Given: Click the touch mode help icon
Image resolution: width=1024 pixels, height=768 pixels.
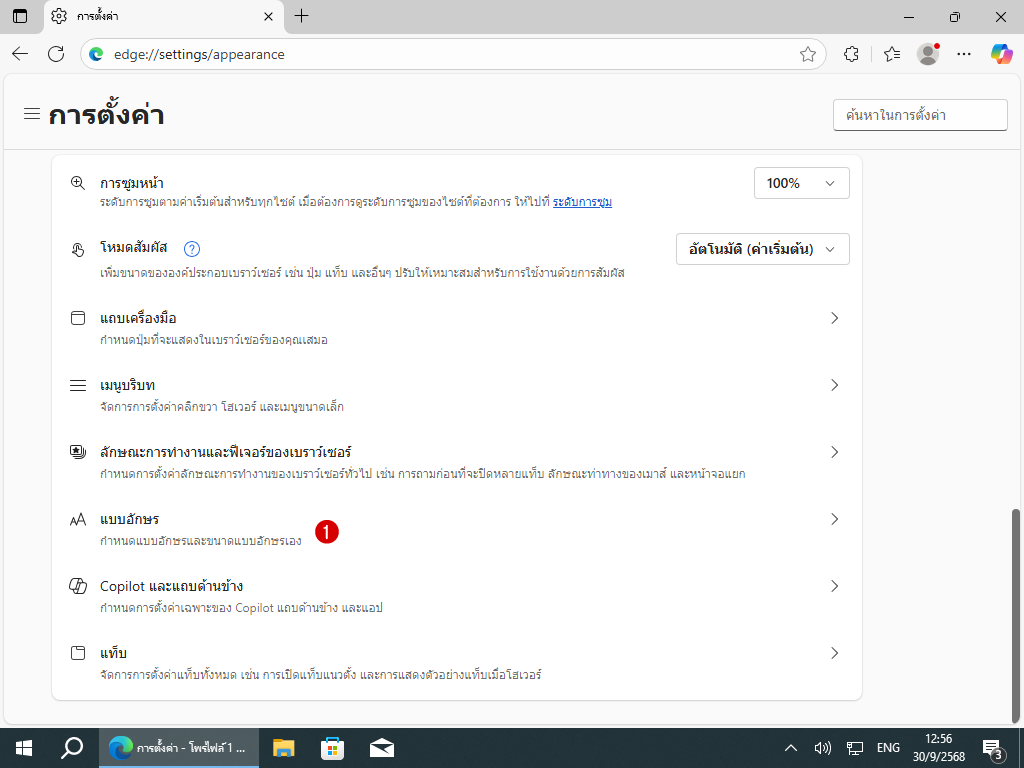Looking at the screenshot, I should coord(193,249).
